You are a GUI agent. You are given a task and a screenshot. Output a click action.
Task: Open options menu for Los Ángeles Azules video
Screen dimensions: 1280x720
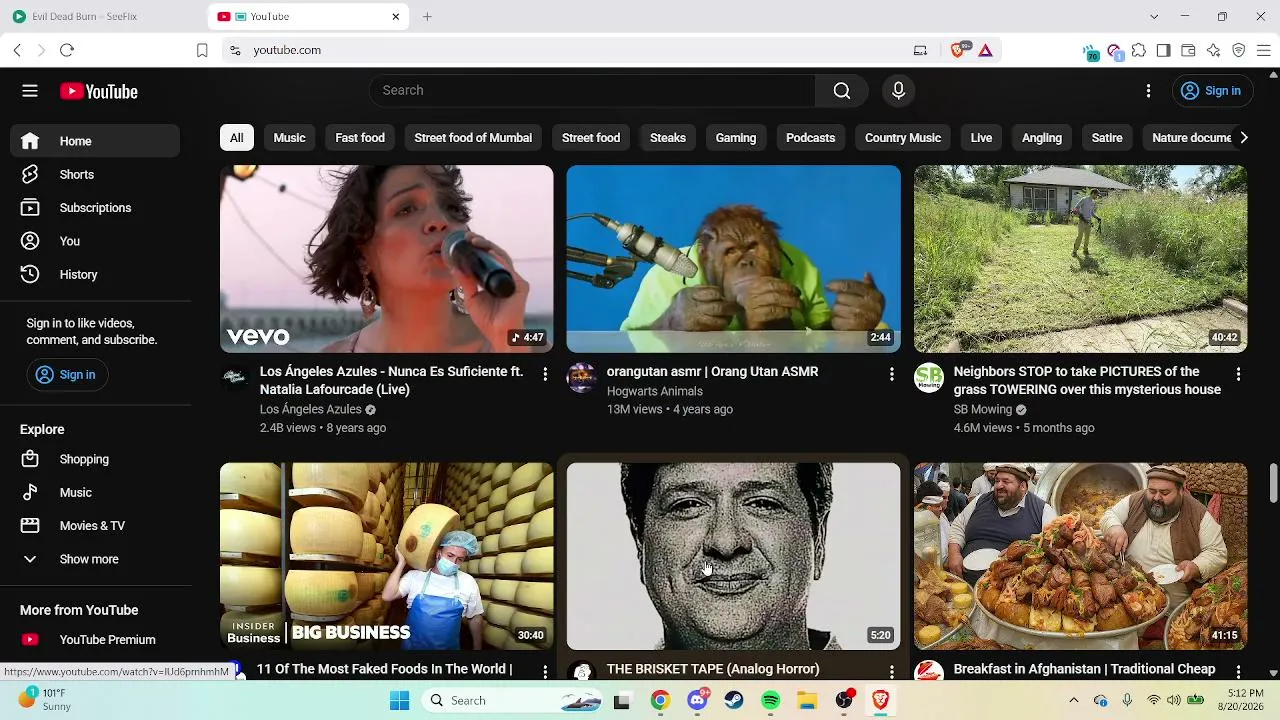(x=545, y=374)
